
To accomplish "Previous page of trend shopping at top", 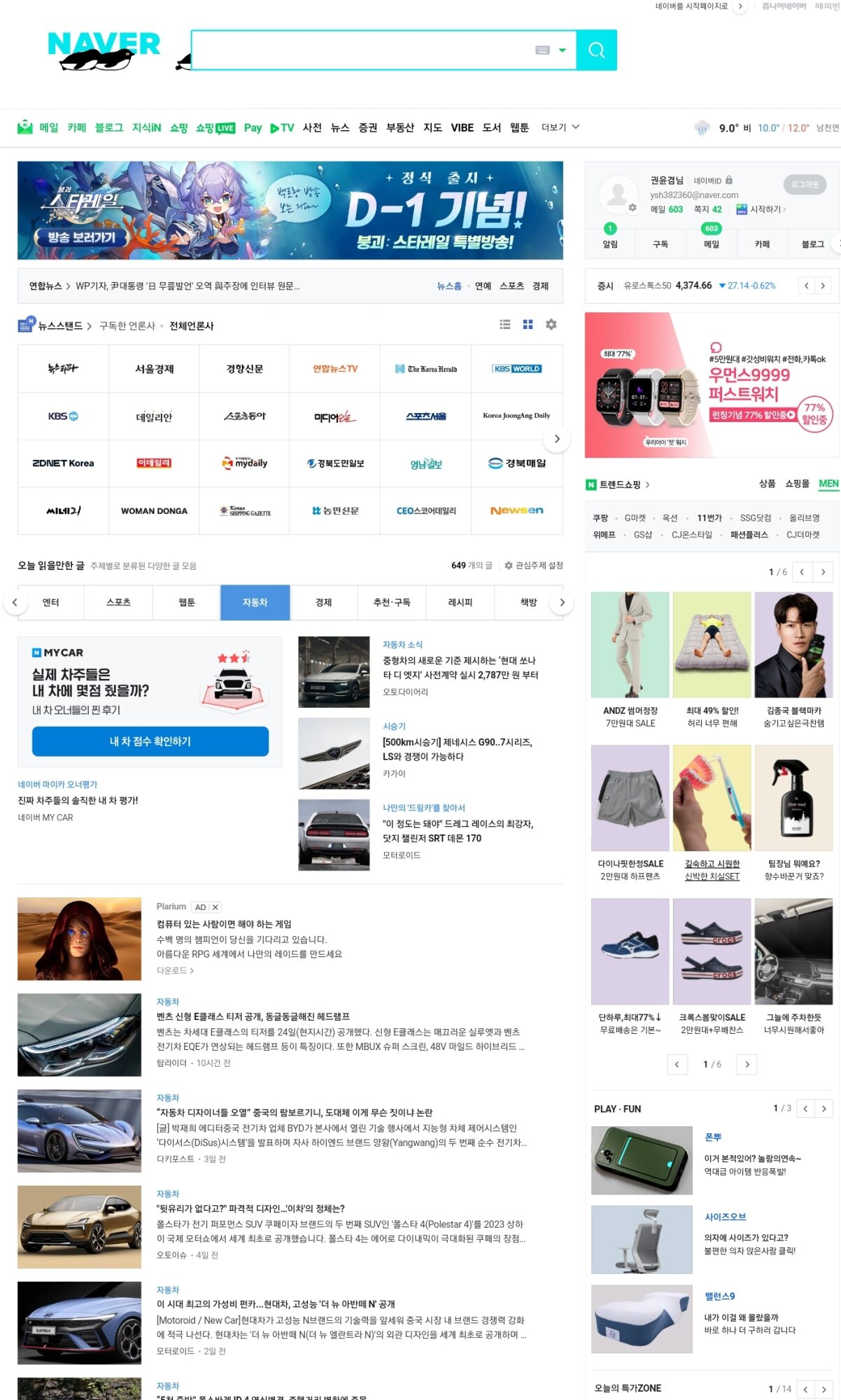I will 802,572.
